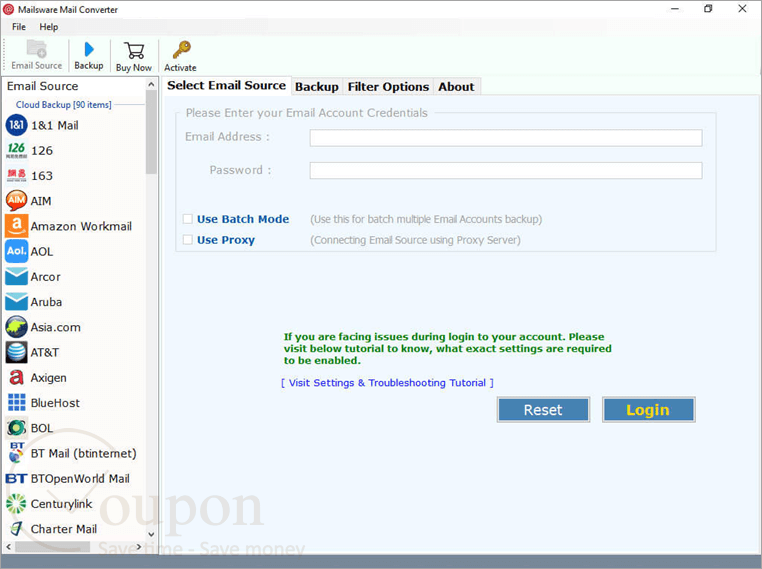This screenshot has height=569, width=762.
Task: Choose the BT Mail (btinternet) icon
Action: [17, 453]
